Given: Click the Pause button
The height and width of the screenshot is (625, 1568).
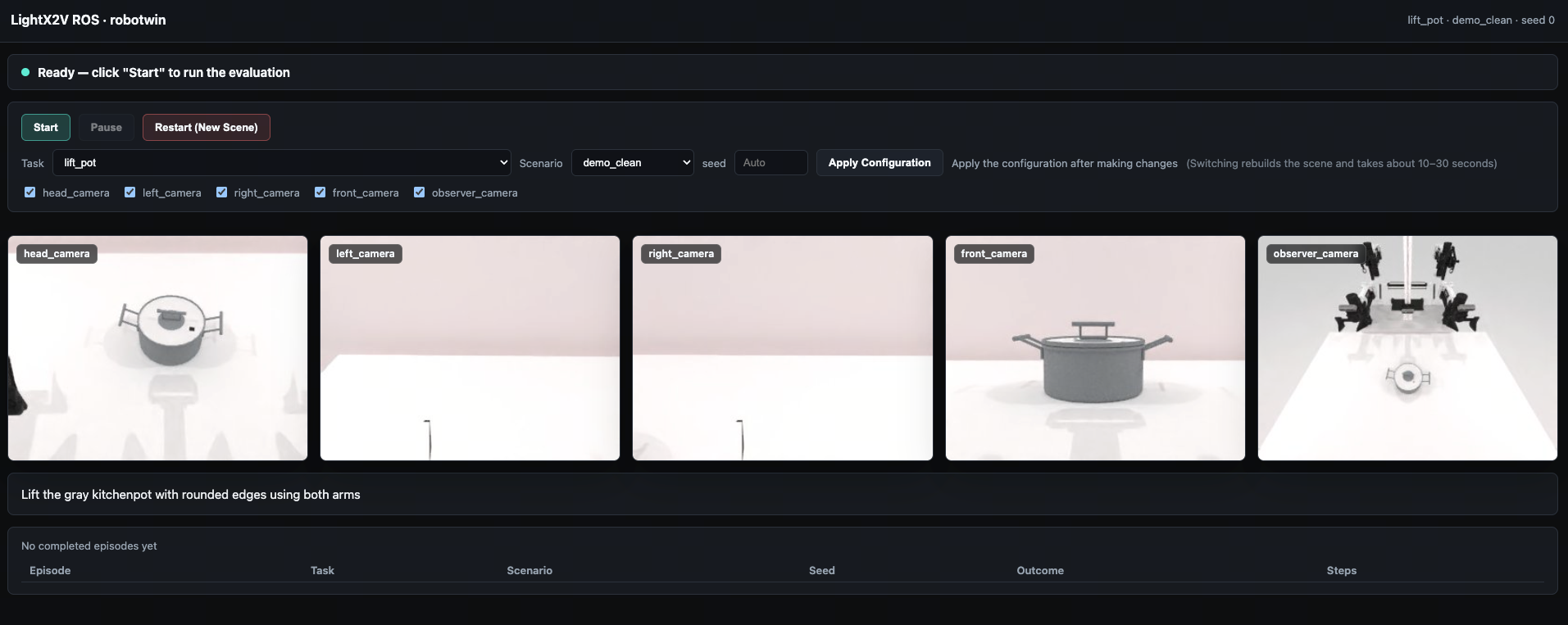Looking at the screenshot, I should pos(106,127).
